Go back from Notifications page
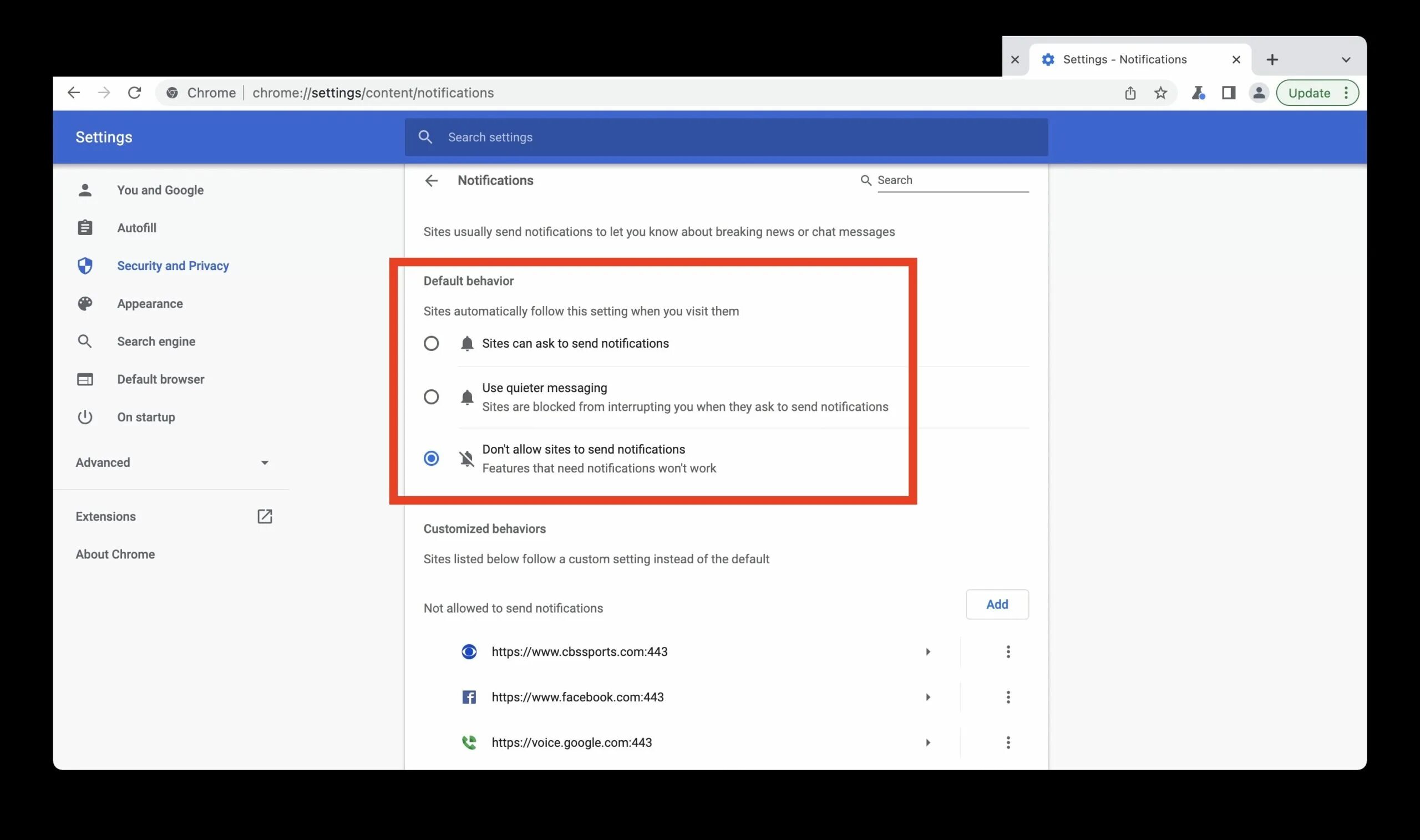 (432, 181)
